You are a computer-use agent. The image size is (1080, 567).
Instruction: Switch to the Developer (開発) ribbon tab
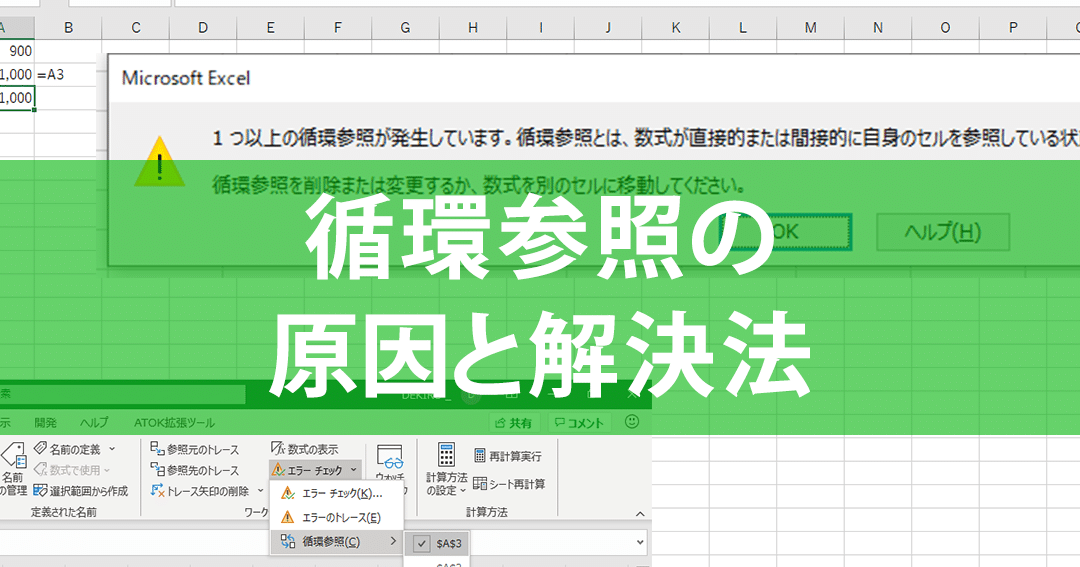pyautogui.click(x=46, y=423)
